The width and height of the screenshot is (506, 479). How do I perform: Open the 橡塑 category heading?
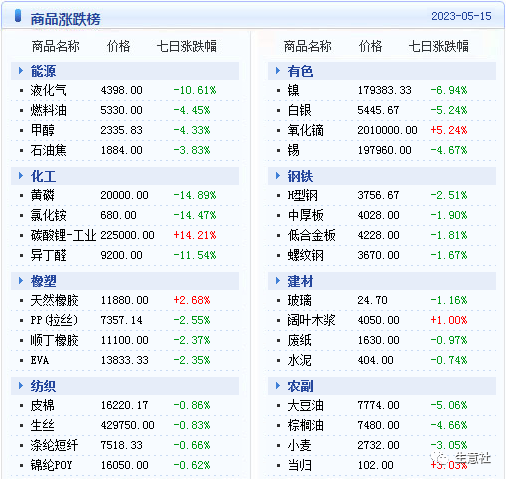(43, 281)
